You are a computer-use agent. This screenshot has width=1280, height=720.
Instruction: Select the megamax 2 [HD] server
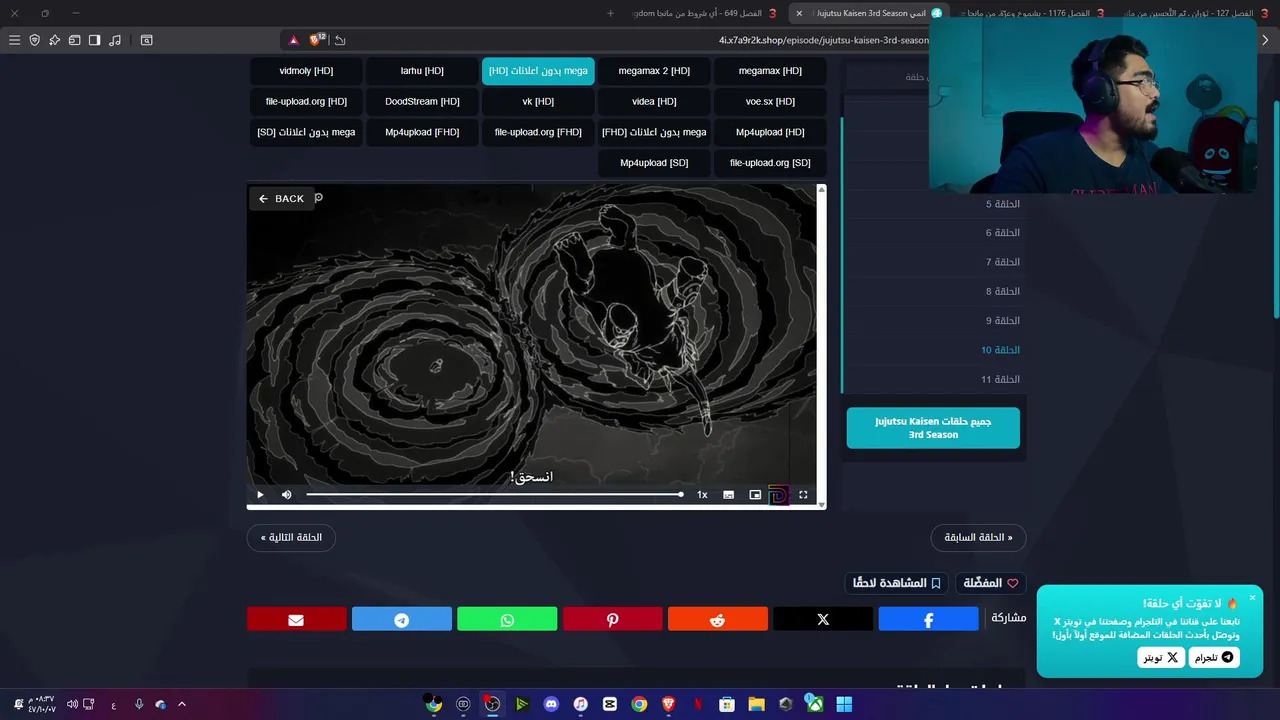pyautogui.click(x=654, y=71)
